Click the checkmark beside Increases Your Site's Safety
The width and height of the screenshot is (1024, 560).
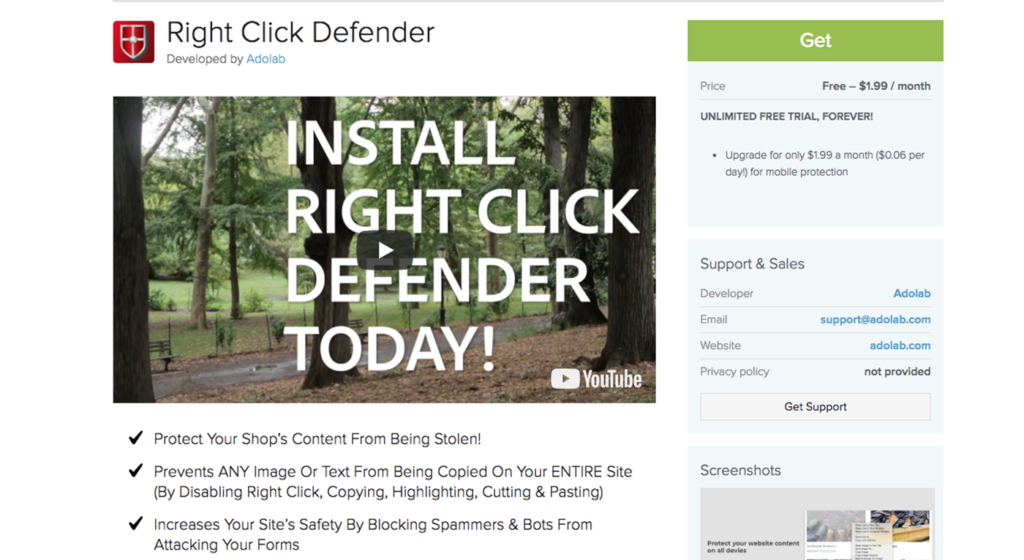[x=136, y=523]
